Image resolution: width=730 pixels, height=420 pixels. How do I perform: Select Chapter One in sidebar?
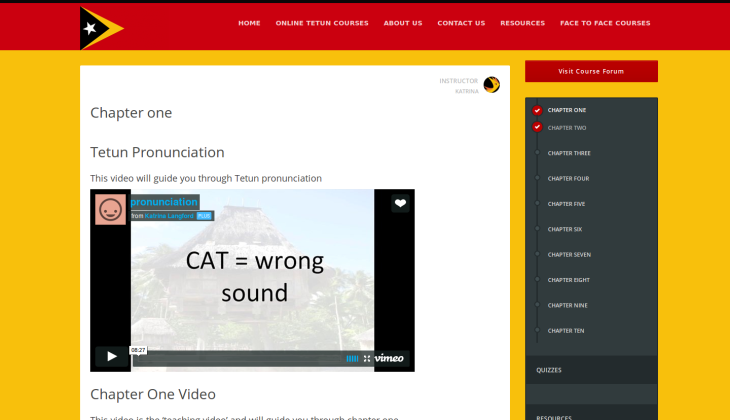(x=567, y=110)
